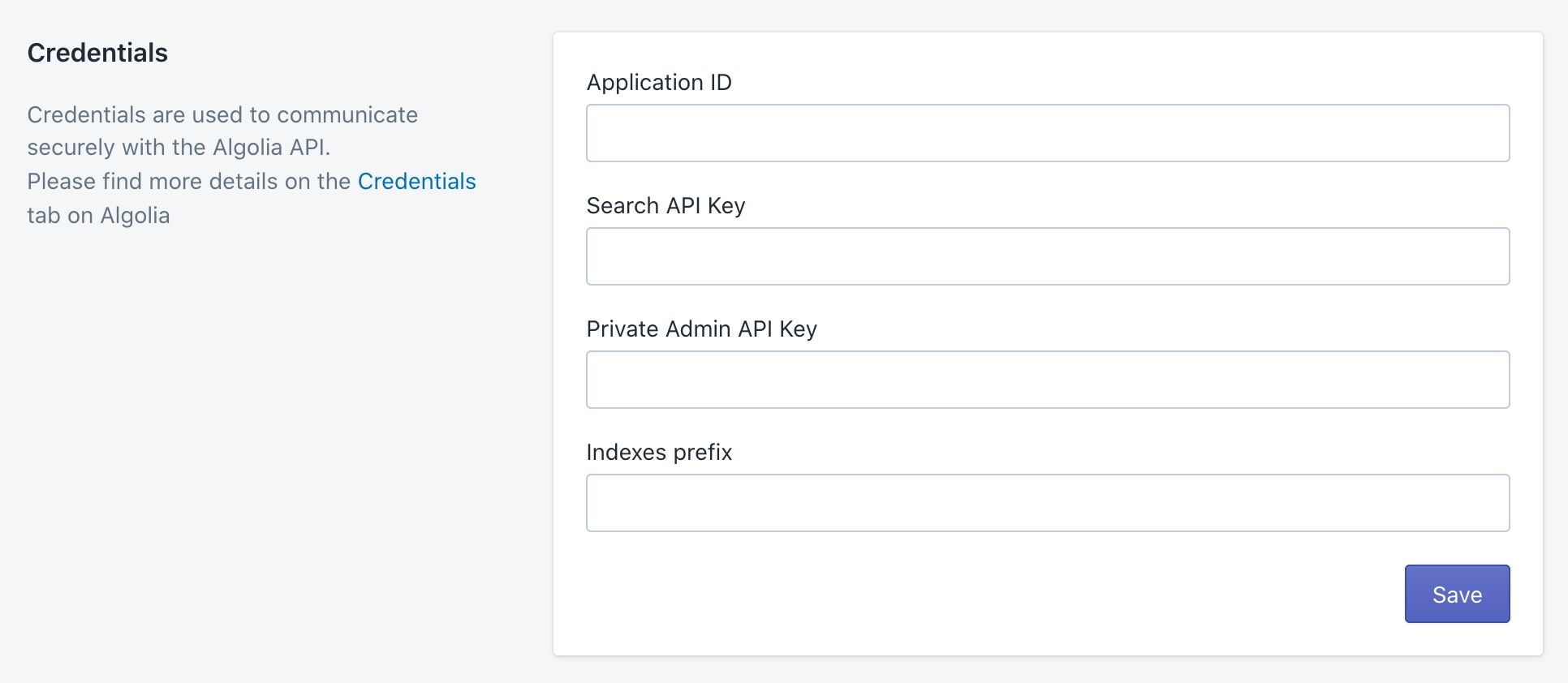Click the Credentials section heading

pyautogui.click(x=97, y=53)
